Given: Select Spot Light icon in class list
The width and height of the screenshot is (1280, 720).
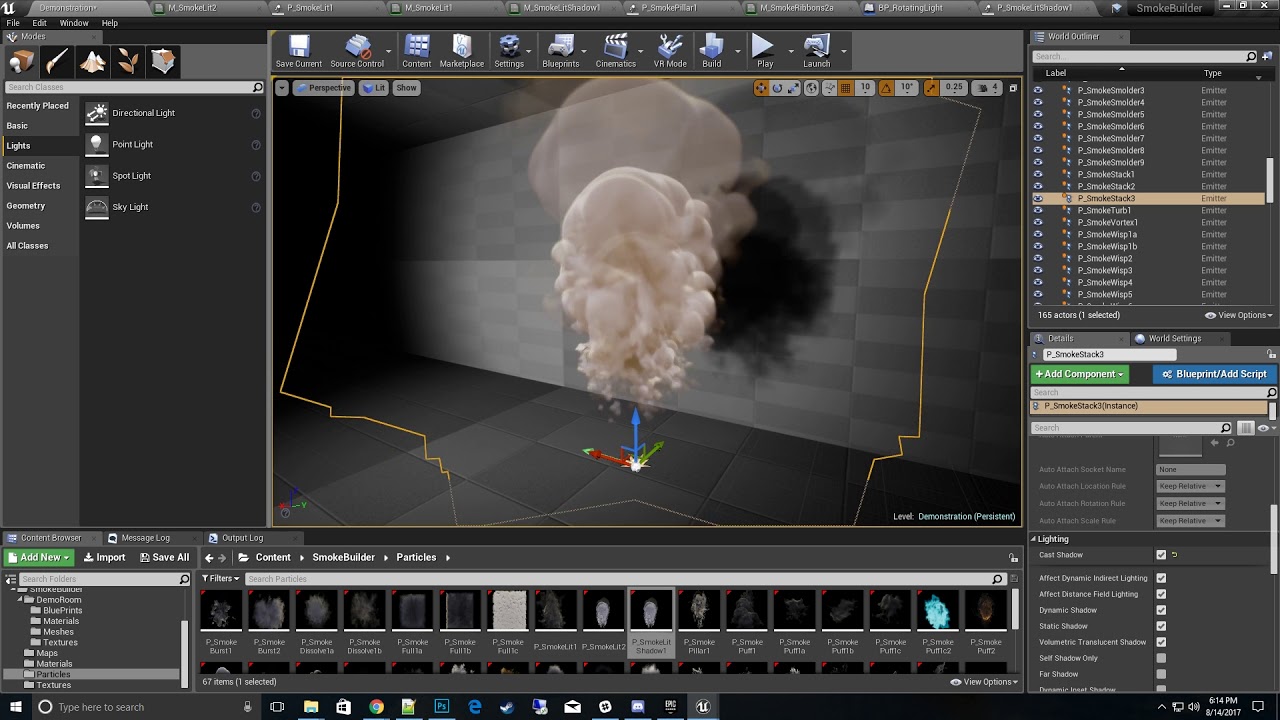Looking at the screenshot, I should pyautogui.click(x=96, y=176).
